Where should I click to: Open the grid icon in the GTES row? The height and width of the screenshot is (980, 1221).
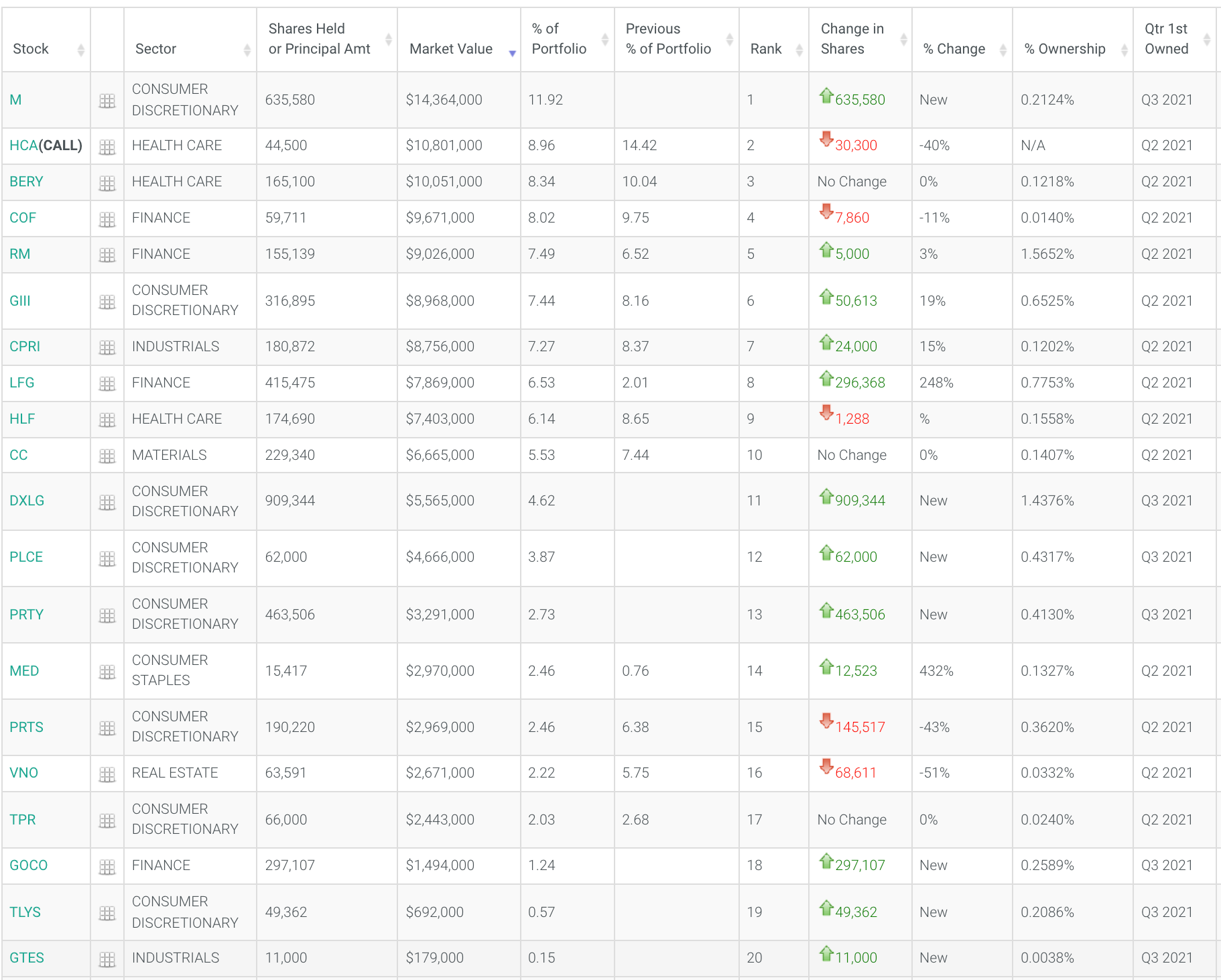pyautogui.click(x=107, y=959)
